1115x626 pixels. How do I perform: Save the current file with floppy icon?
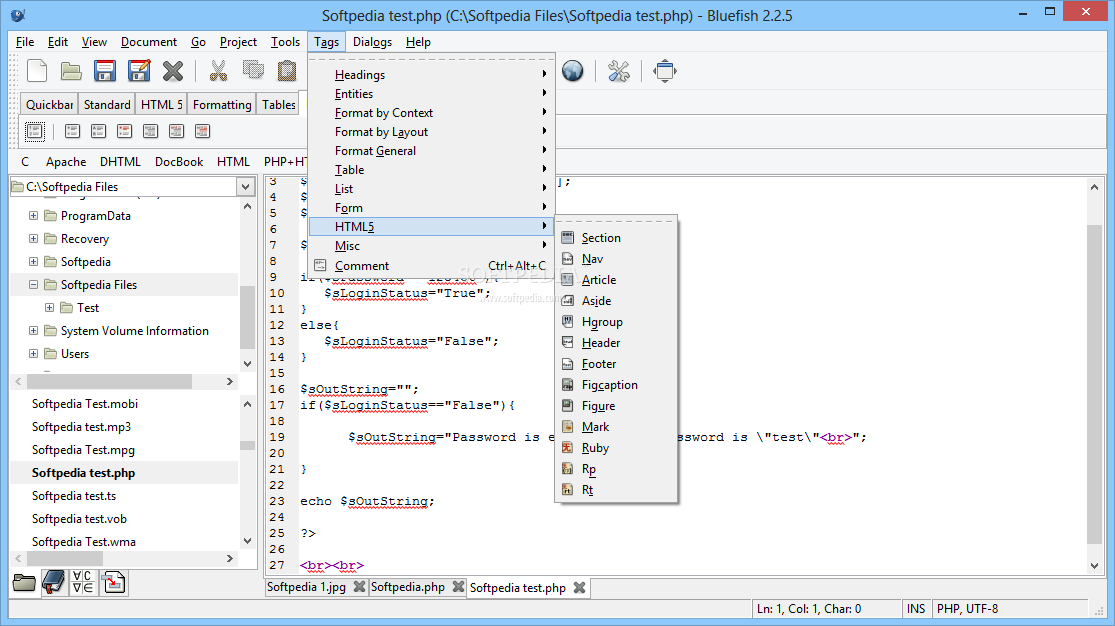click(105, 71)
